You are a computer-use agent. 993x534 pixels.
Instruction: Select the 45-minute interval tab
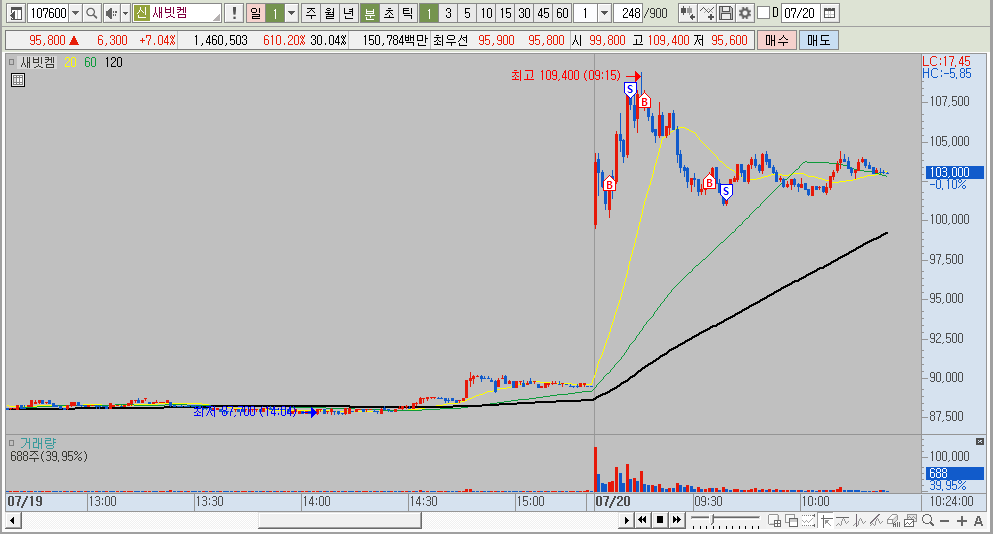(x=543, y=13)
